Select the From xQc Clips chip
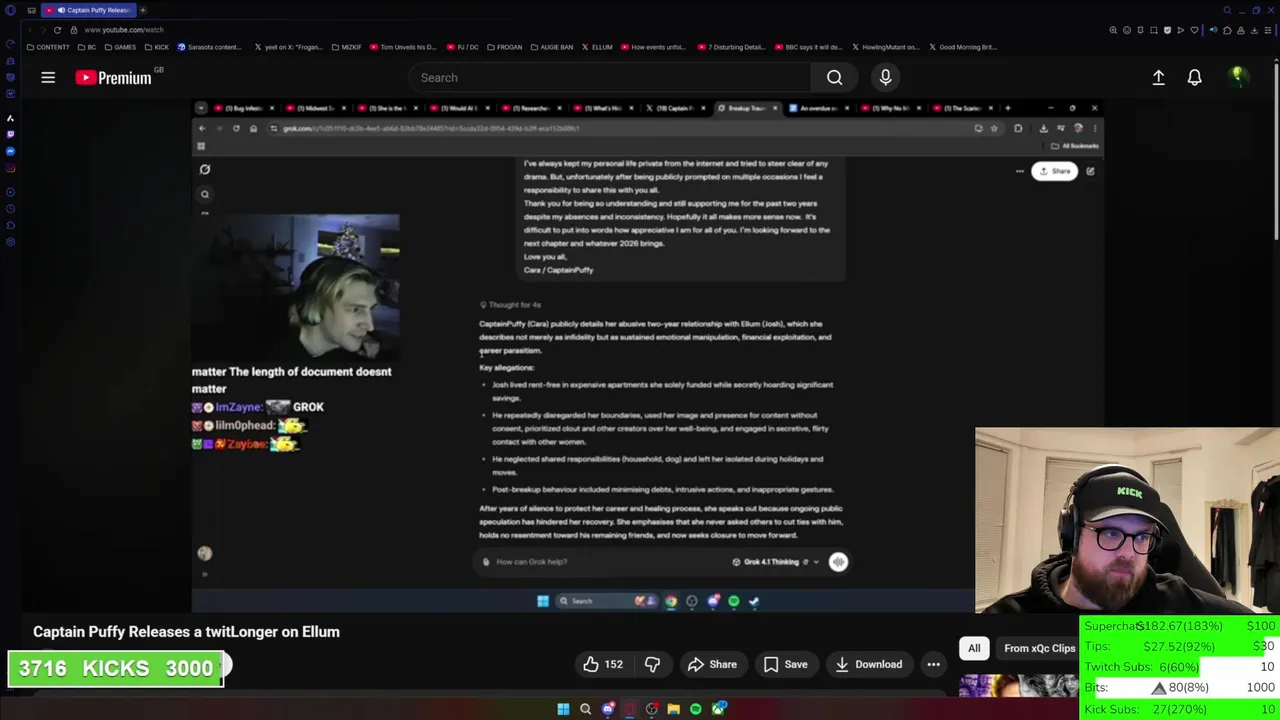The width and height of the screenshot is (1280, 720). click(x=1039, y=648)
